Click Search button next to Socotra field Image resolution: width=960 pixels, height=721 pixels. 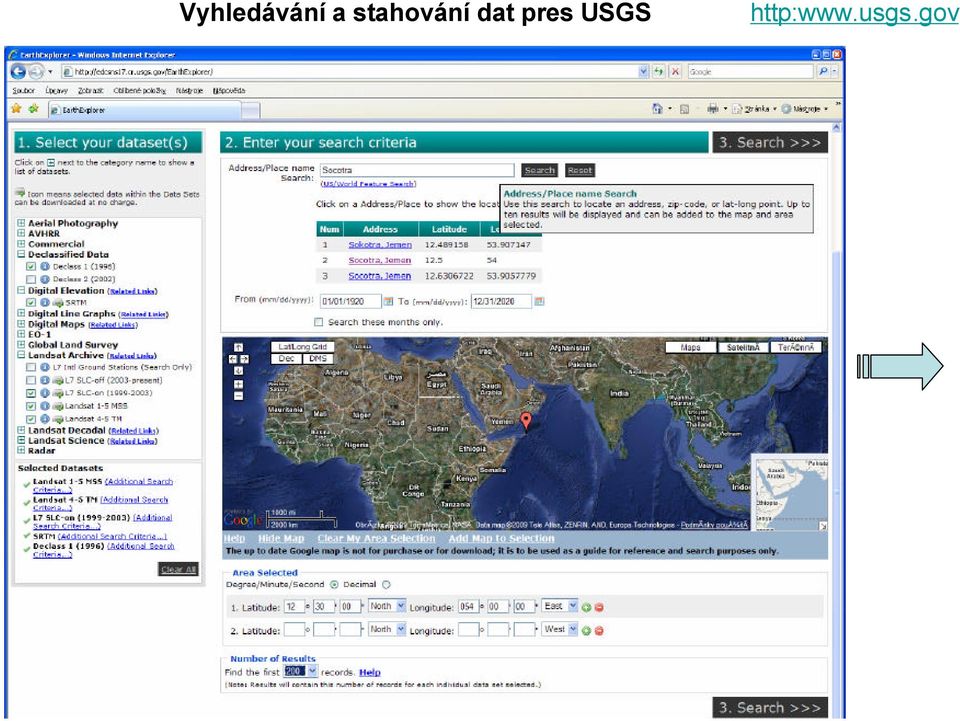click(x=539, y=170)
